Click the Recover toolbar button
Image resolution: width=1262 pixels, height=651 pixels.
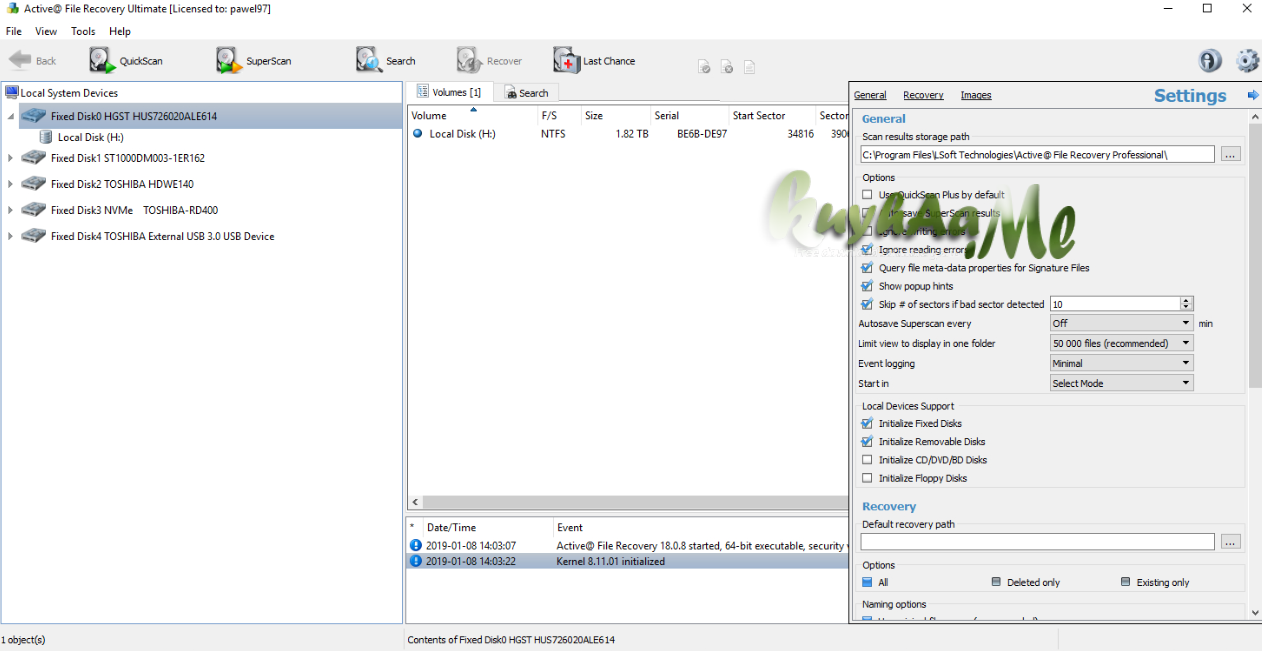point(489,61)
